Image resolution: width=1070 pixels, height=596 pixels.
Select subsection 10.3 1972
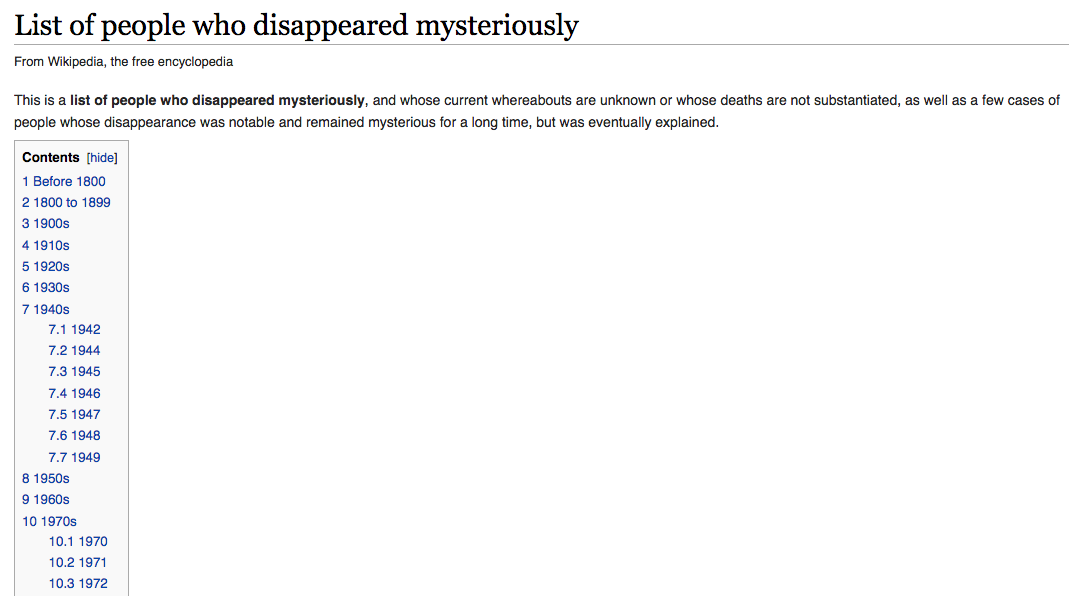(78, 584)
